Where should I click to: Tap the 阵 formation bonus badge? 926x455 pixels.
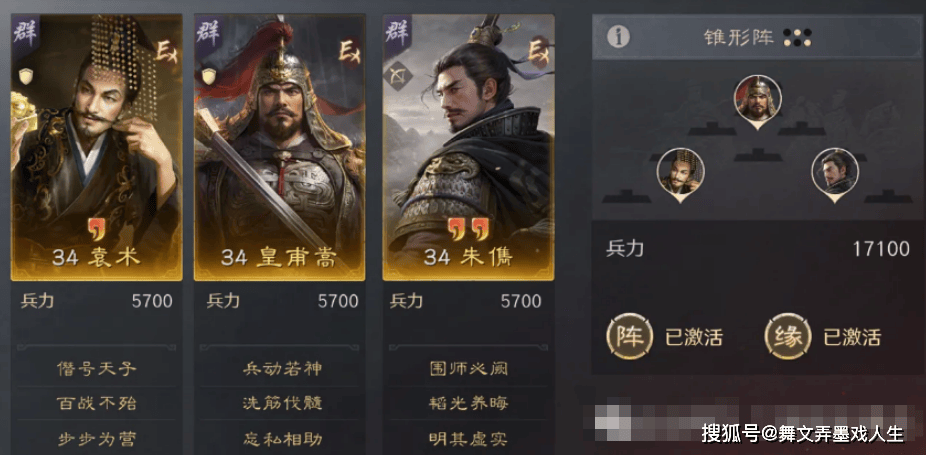(630, 336)
